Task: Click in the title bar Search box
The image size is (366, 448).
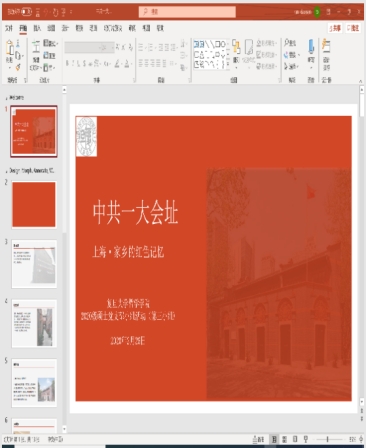Action: 187,12
